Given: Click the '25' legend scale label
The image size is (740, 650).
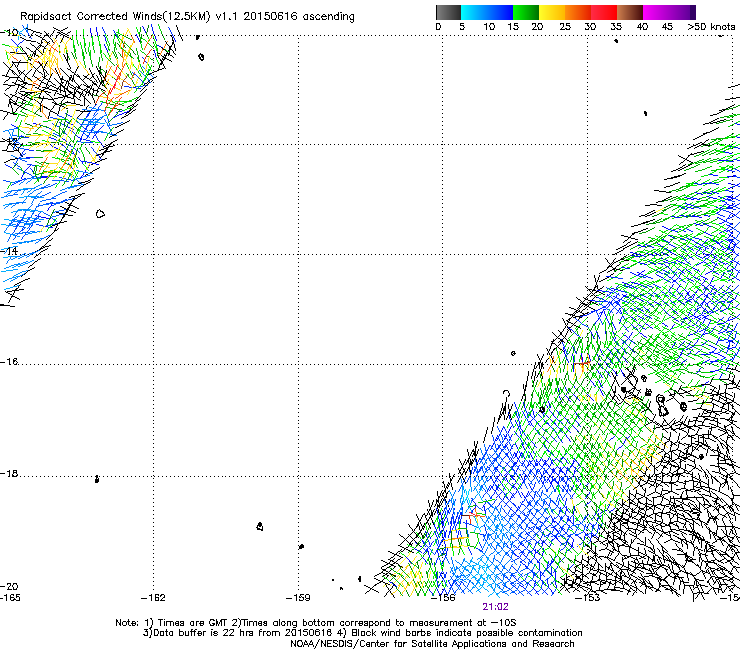Looking at the screenshot, I should click(565, 27).
